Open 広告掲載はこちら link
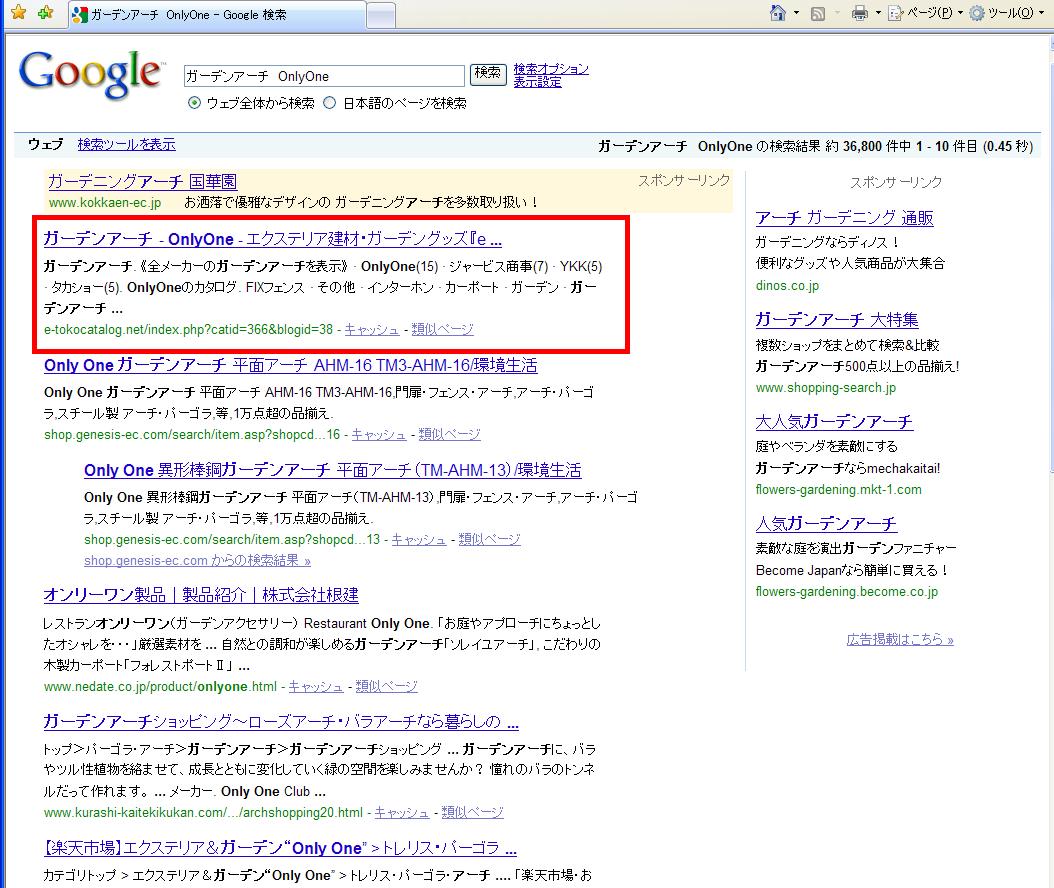 click(x=899, y=639)
